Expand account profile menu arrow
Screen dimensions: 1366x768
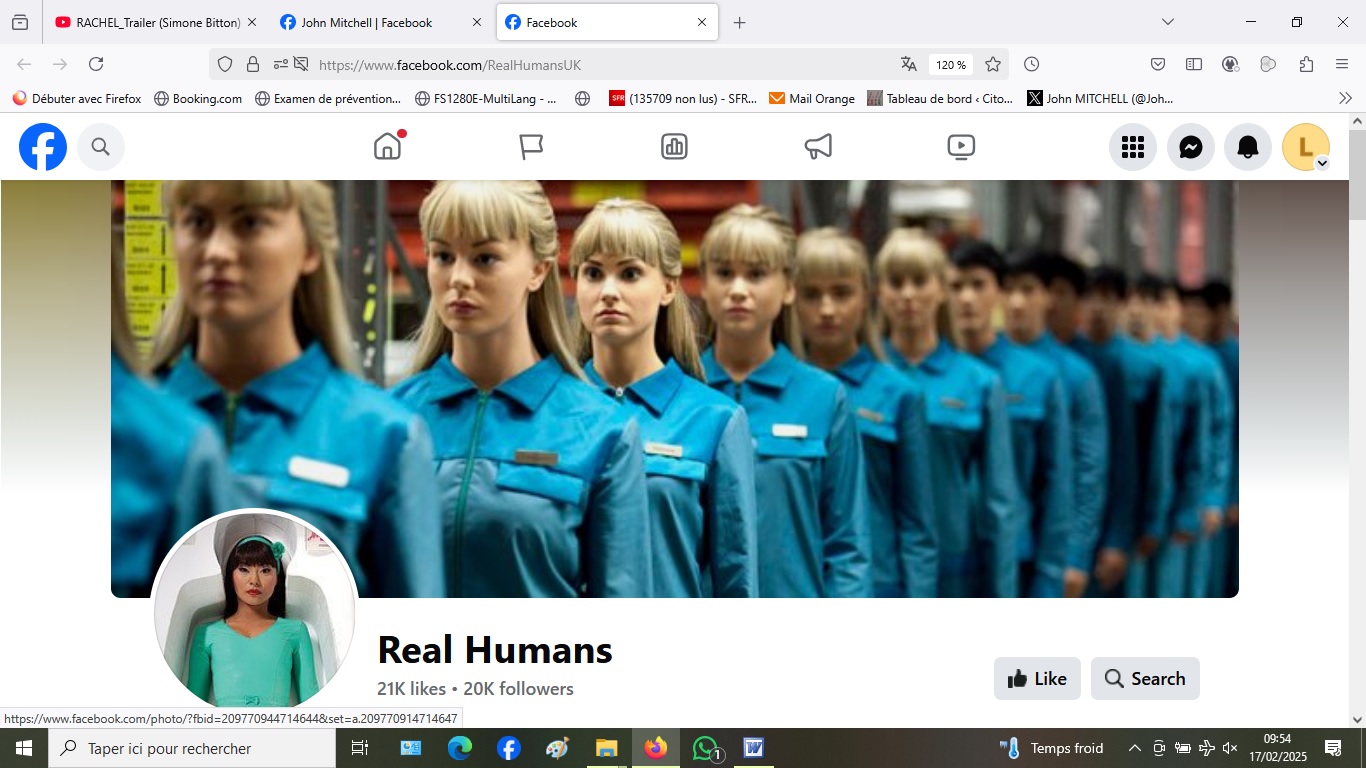pyautogui.click(x=1322, y=163)
